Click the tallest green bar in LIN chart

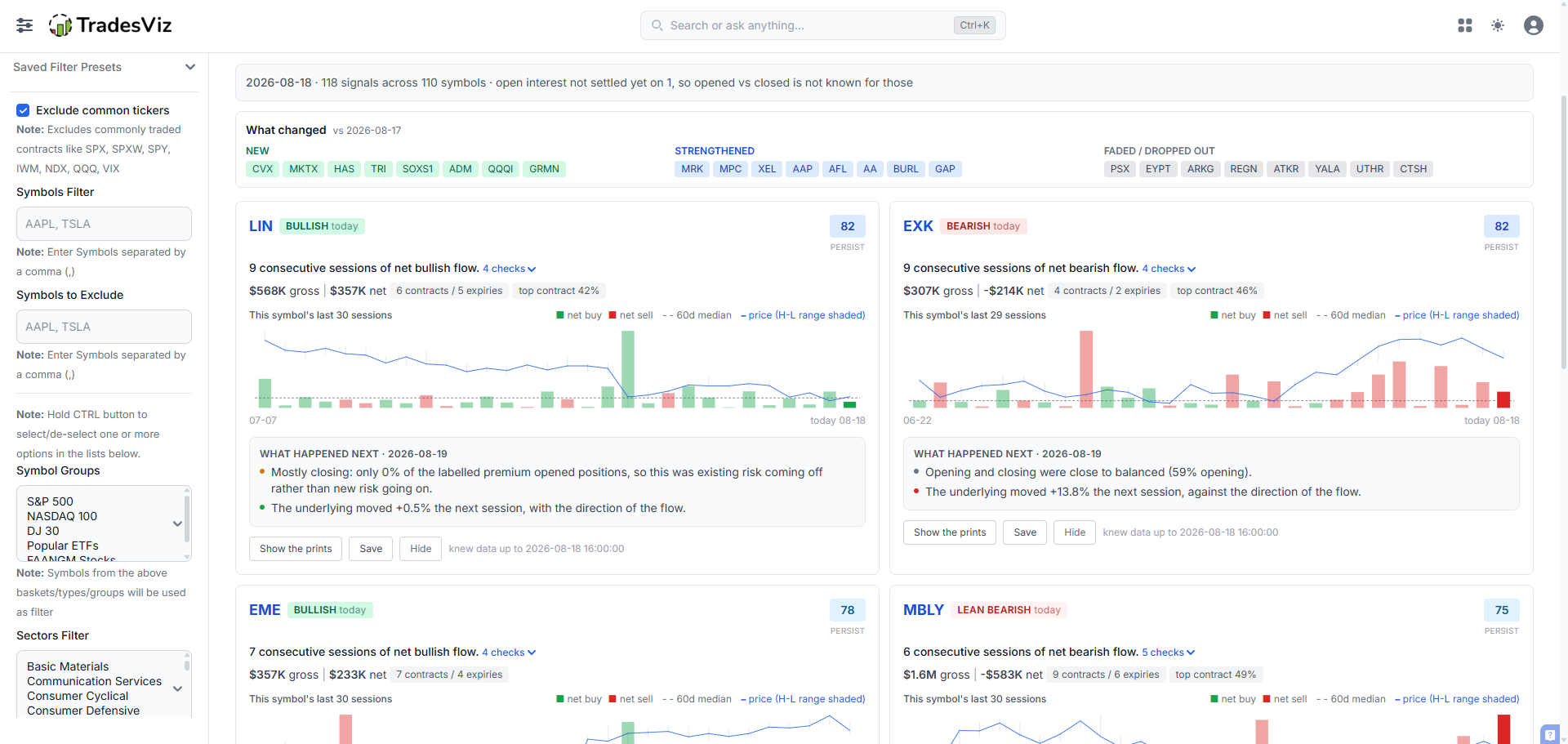pyautogui.click(x=627, y=369)
